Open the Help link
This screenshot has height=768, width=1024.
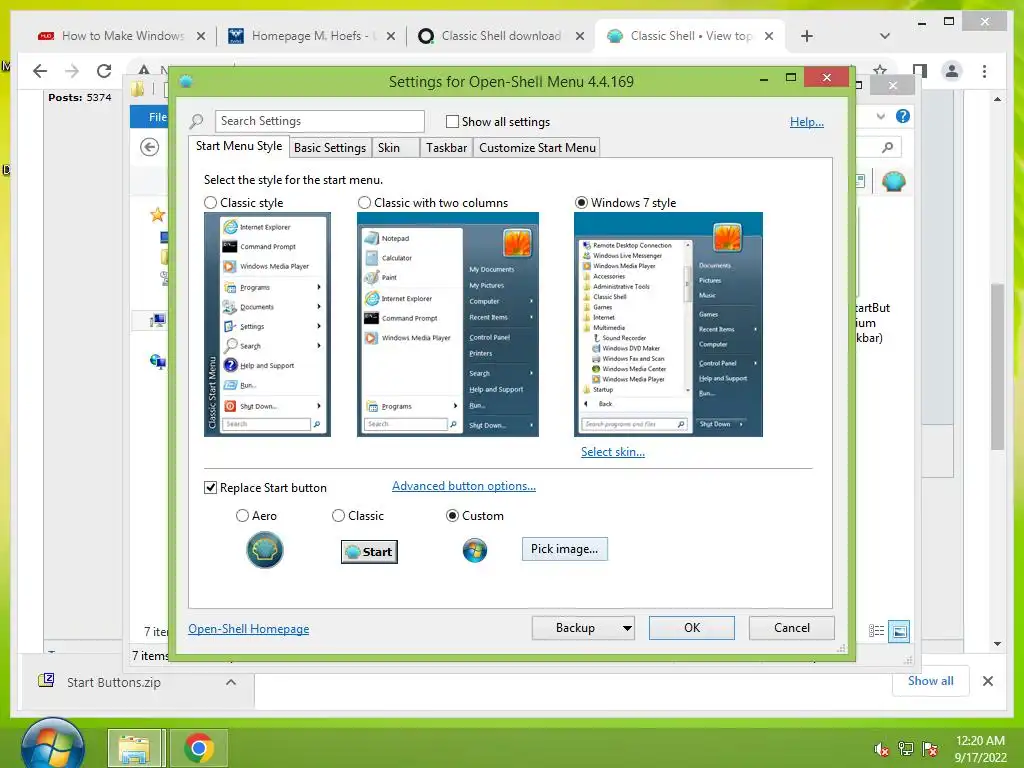[x=807, y=121]
